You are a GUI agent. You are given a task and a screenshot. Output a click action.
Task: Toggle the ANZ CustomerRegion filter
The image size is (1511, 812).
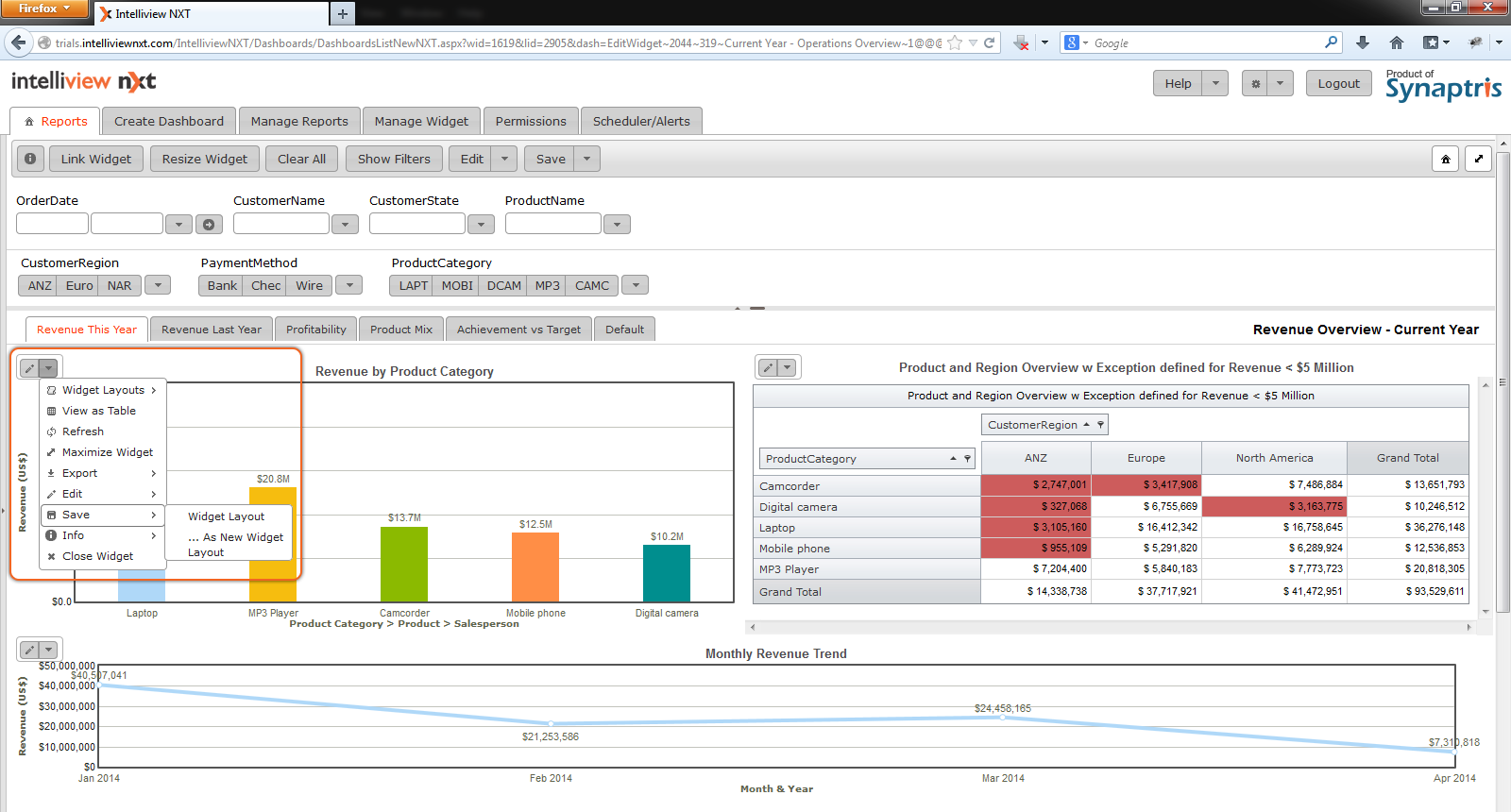40,286
